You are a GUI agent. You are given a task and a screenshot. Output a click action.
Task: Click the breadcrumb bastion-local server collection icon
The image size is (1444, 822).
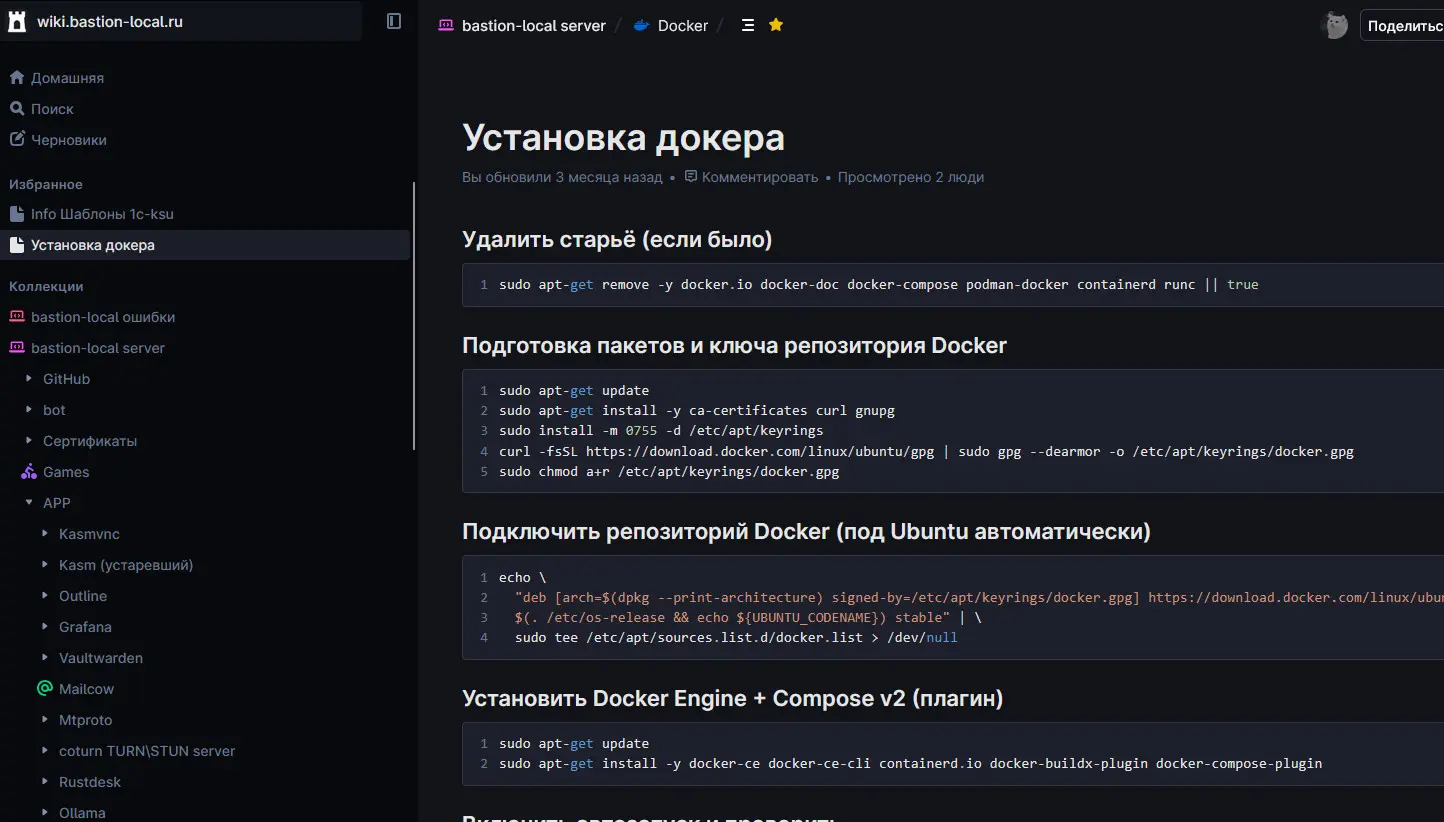(446, 25)
